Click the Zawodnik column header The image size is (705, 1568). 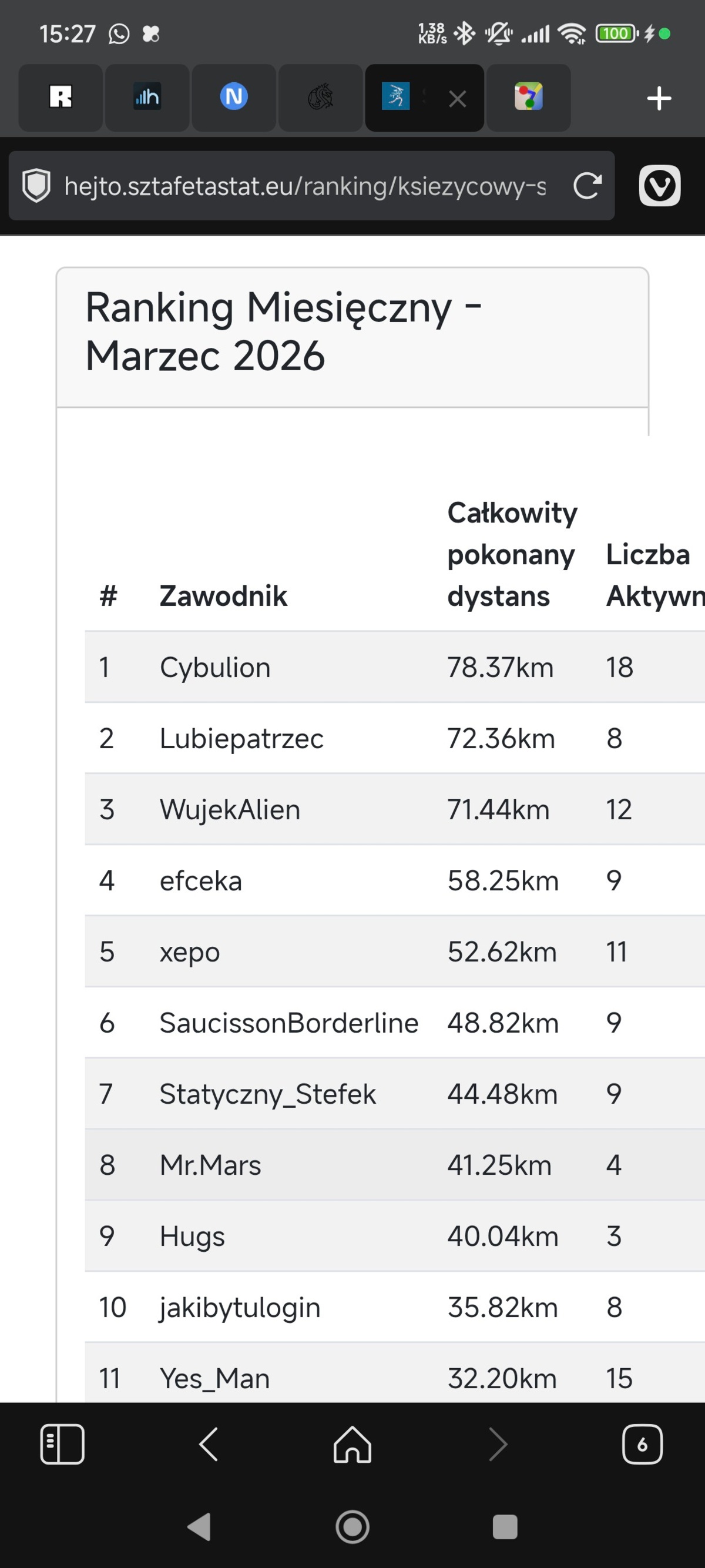coord(223,595)
